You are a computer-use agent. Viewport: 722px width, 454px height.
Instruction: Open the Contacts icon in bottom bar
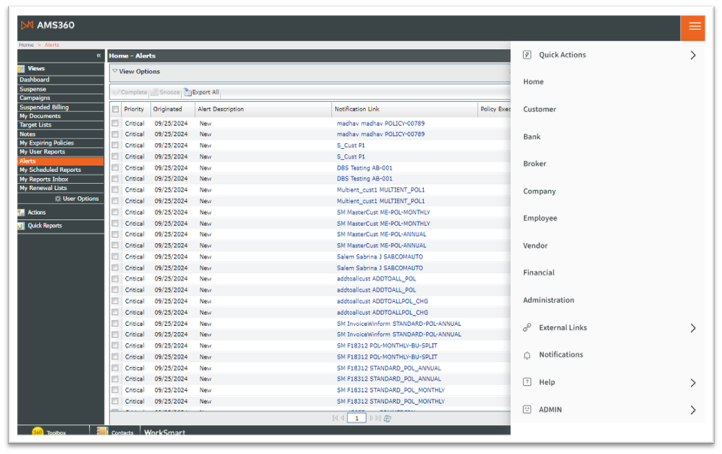pos(102,432)
